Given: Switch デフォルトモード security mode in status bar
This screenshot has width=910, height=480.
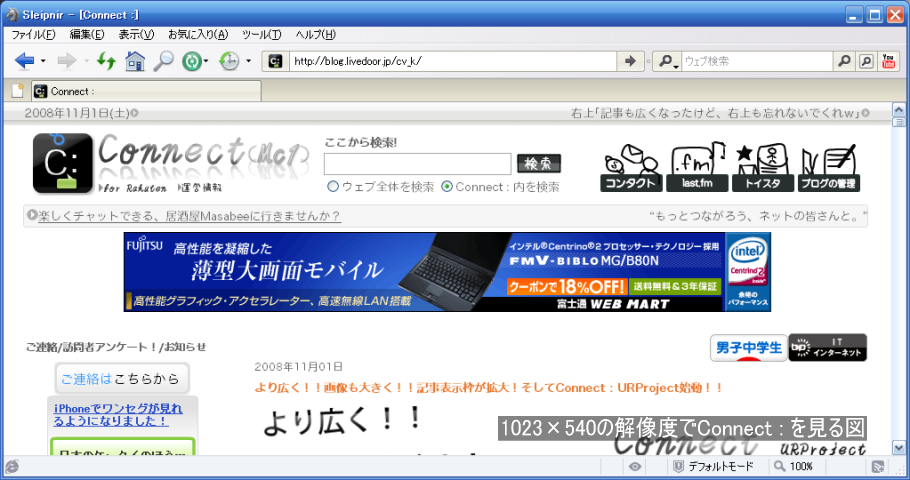Looking at the screenshot, I should click(x=713, y=466).
